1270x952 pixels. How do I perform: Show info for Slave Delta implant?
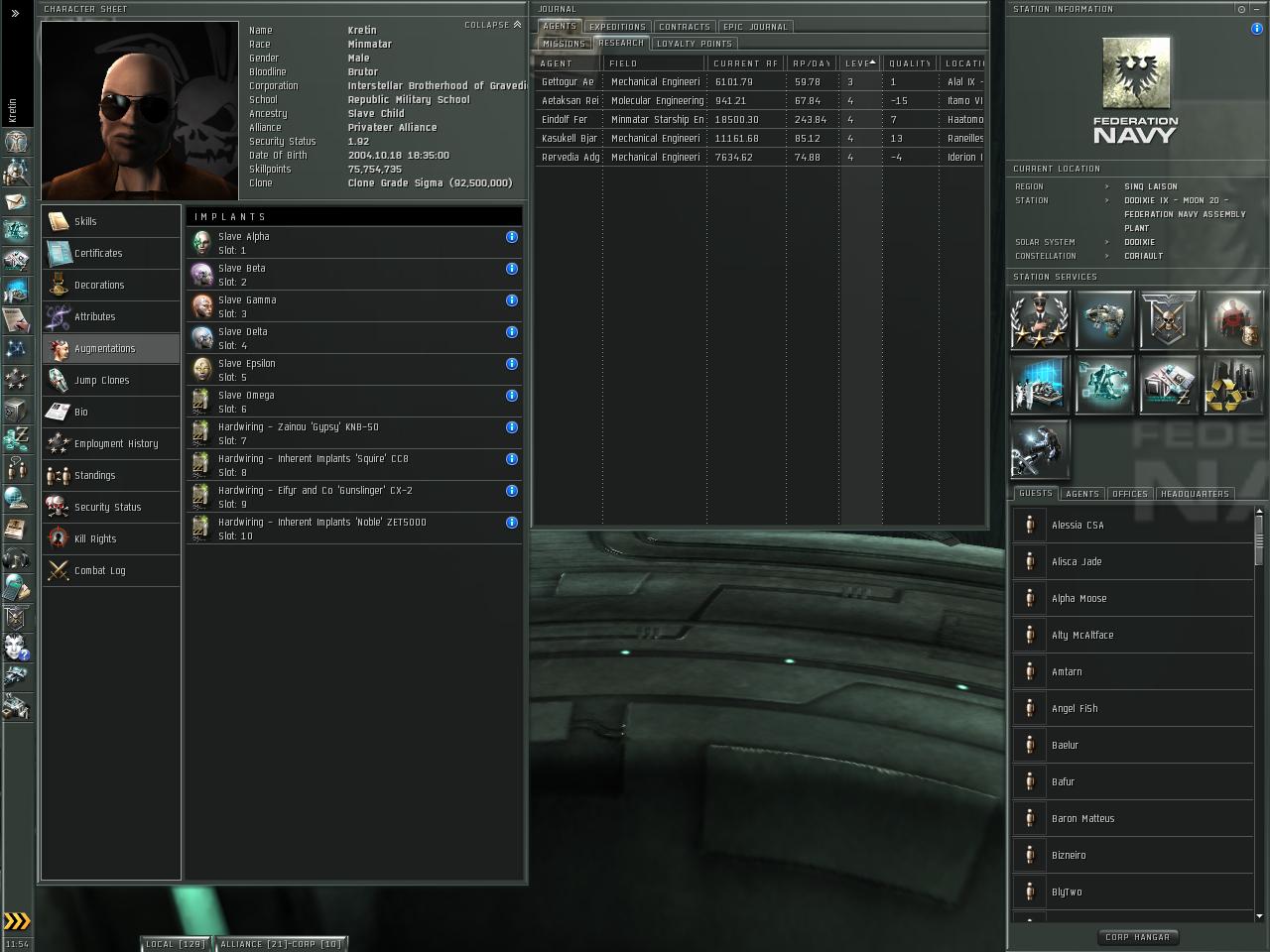pyautogui.click(x=512, y=332)
